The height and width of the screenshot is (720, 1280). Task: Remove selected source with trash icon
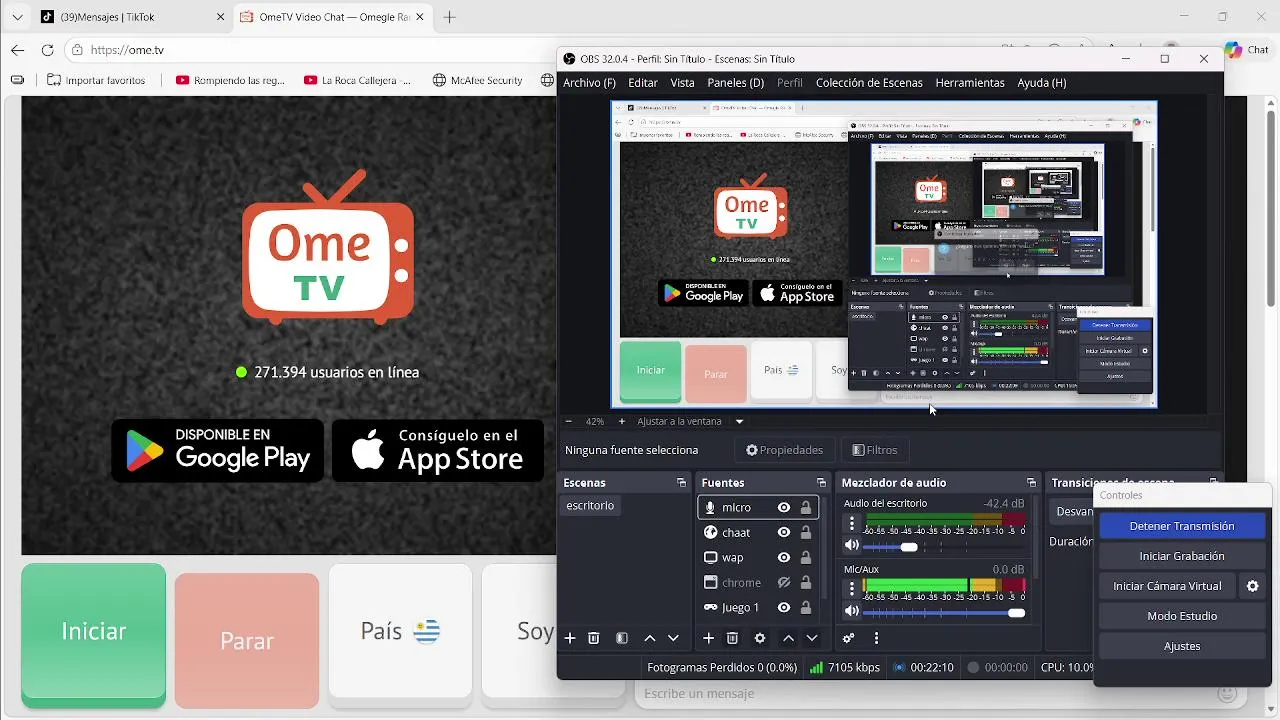(732, 638)
